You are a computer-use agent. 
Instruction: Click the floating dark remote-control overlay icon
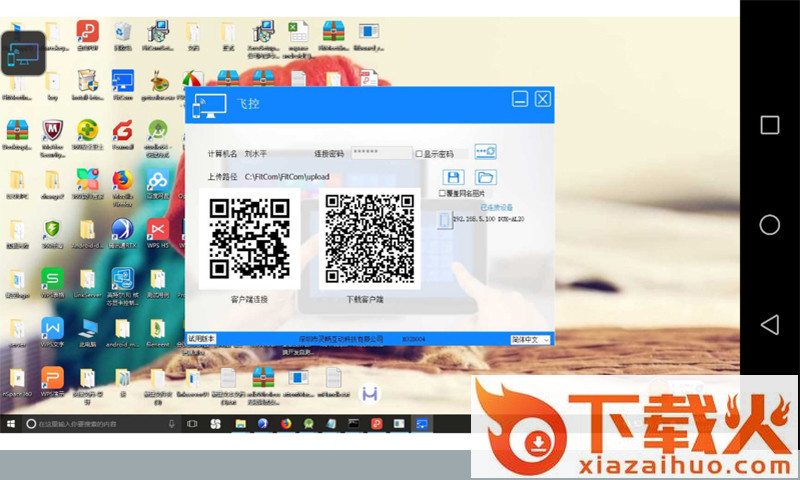[23, 54]
